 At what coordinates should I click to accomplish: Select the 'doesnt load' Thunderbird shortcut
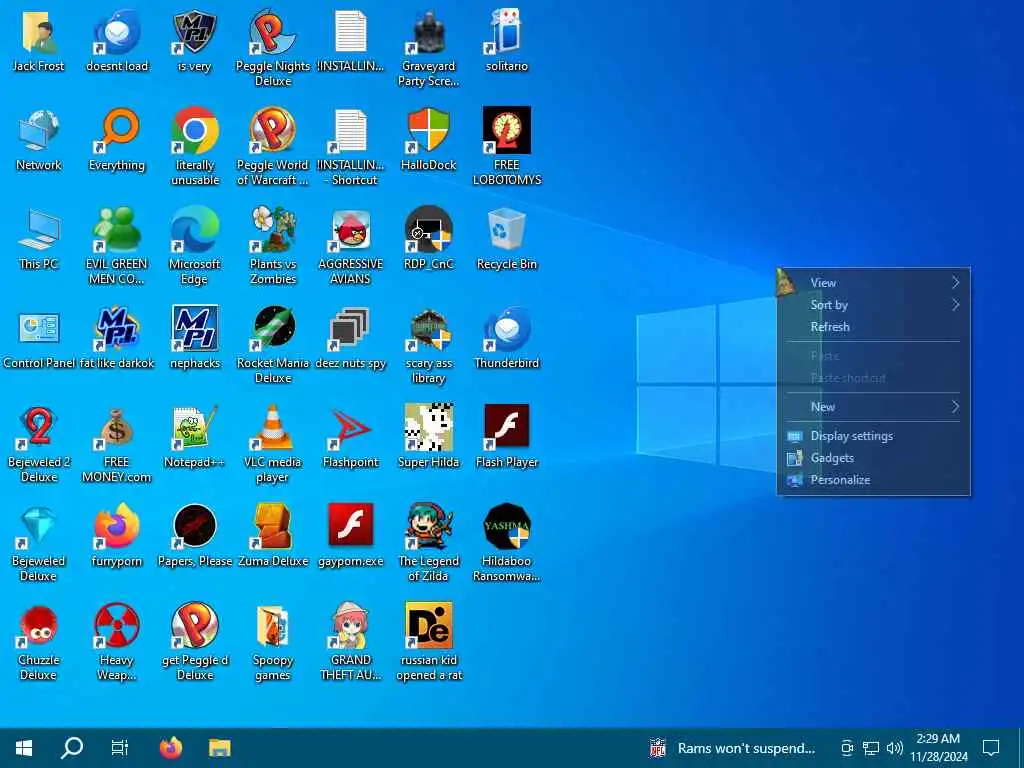coord(117,32)
